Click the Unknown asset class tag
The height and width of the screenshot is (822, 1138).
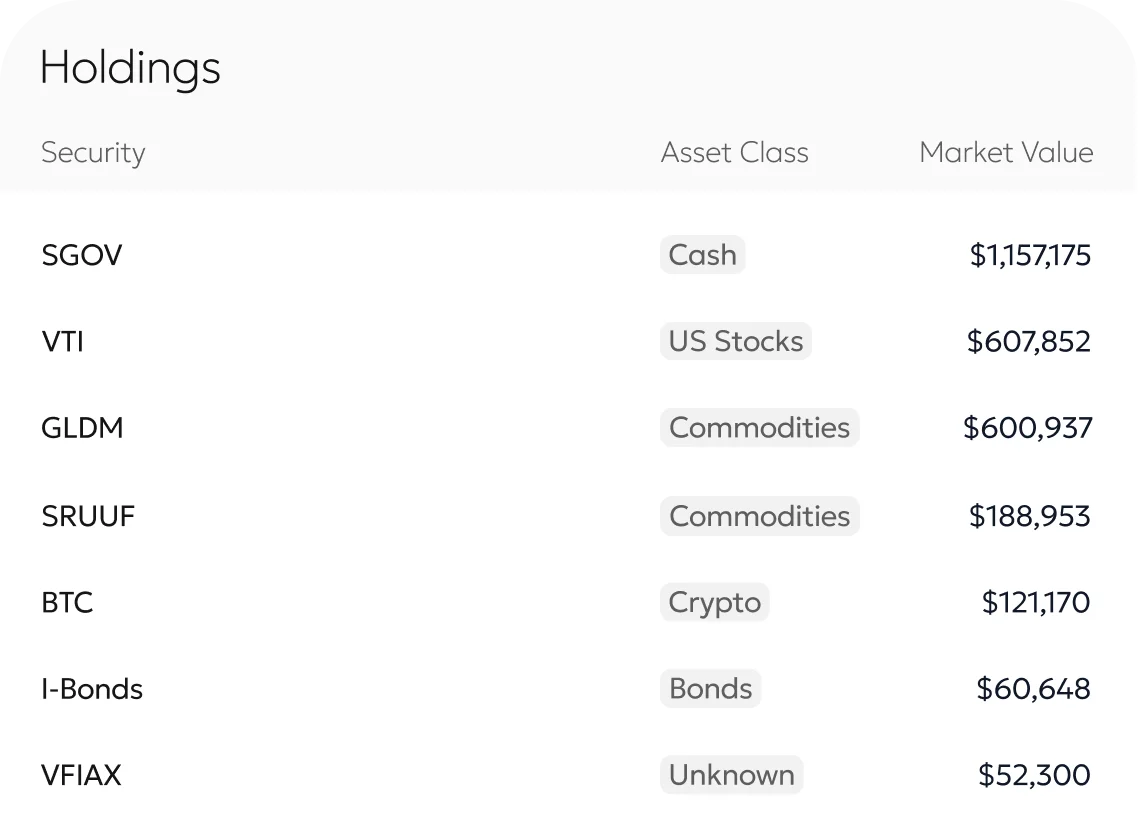point(731,775)
